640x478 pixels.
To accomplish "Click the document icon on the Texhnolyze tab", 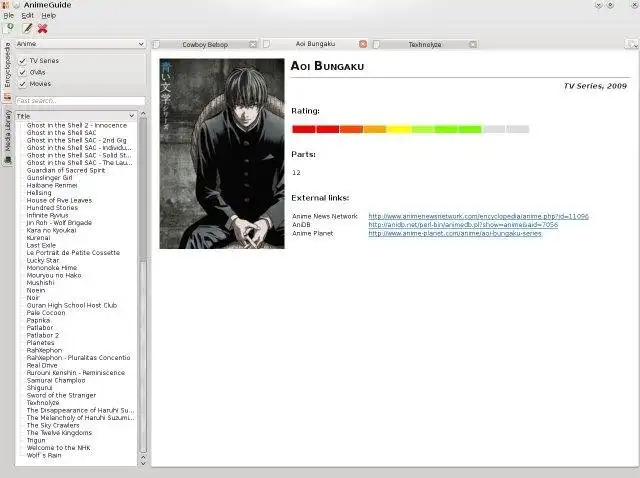I will point(377,44).
